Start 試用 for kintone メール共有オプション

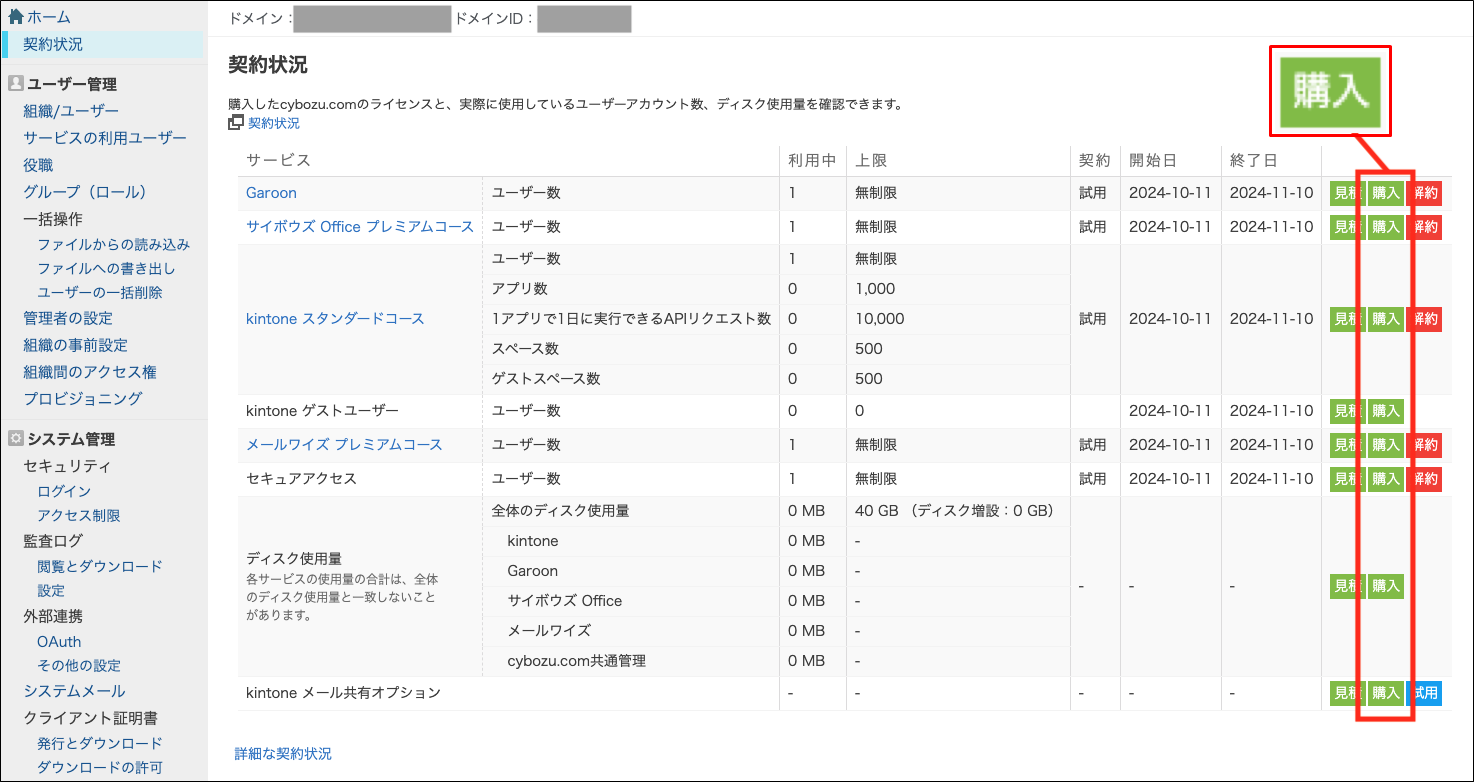tap(1424, 693)
